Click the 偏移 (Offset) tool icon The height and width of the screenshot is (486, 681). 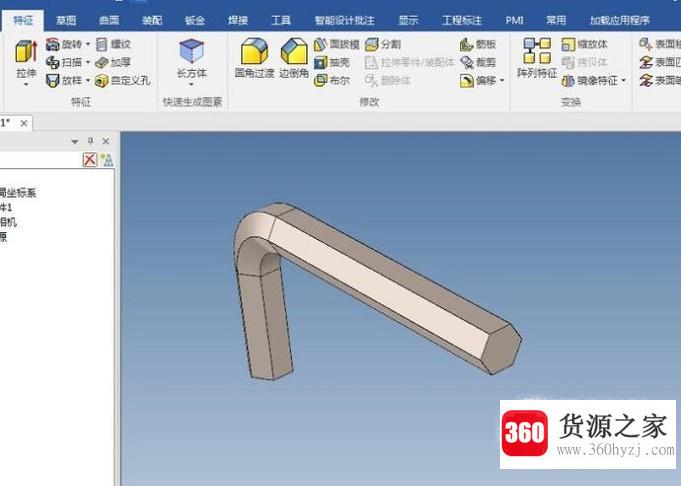pyautogui.click(x=467, y=80)
